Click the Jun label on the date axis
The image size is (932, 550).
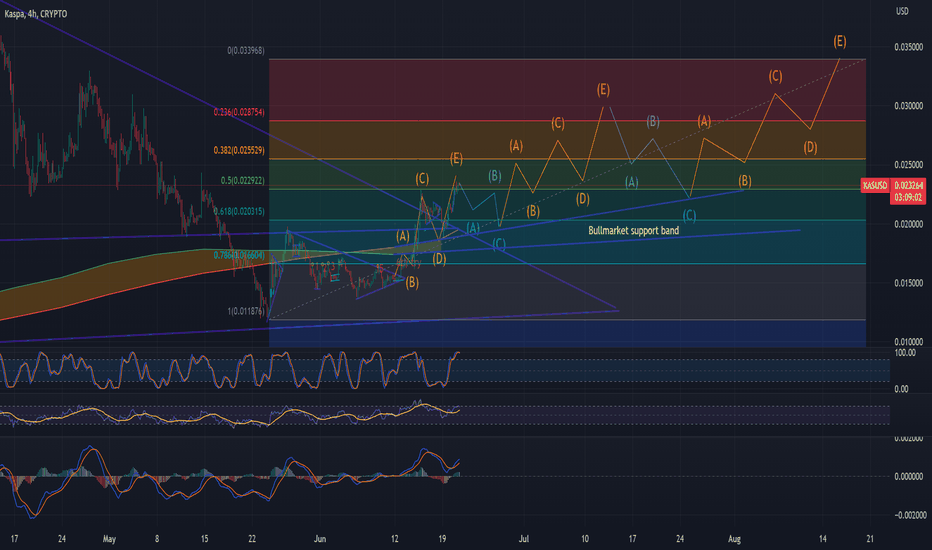320,539
